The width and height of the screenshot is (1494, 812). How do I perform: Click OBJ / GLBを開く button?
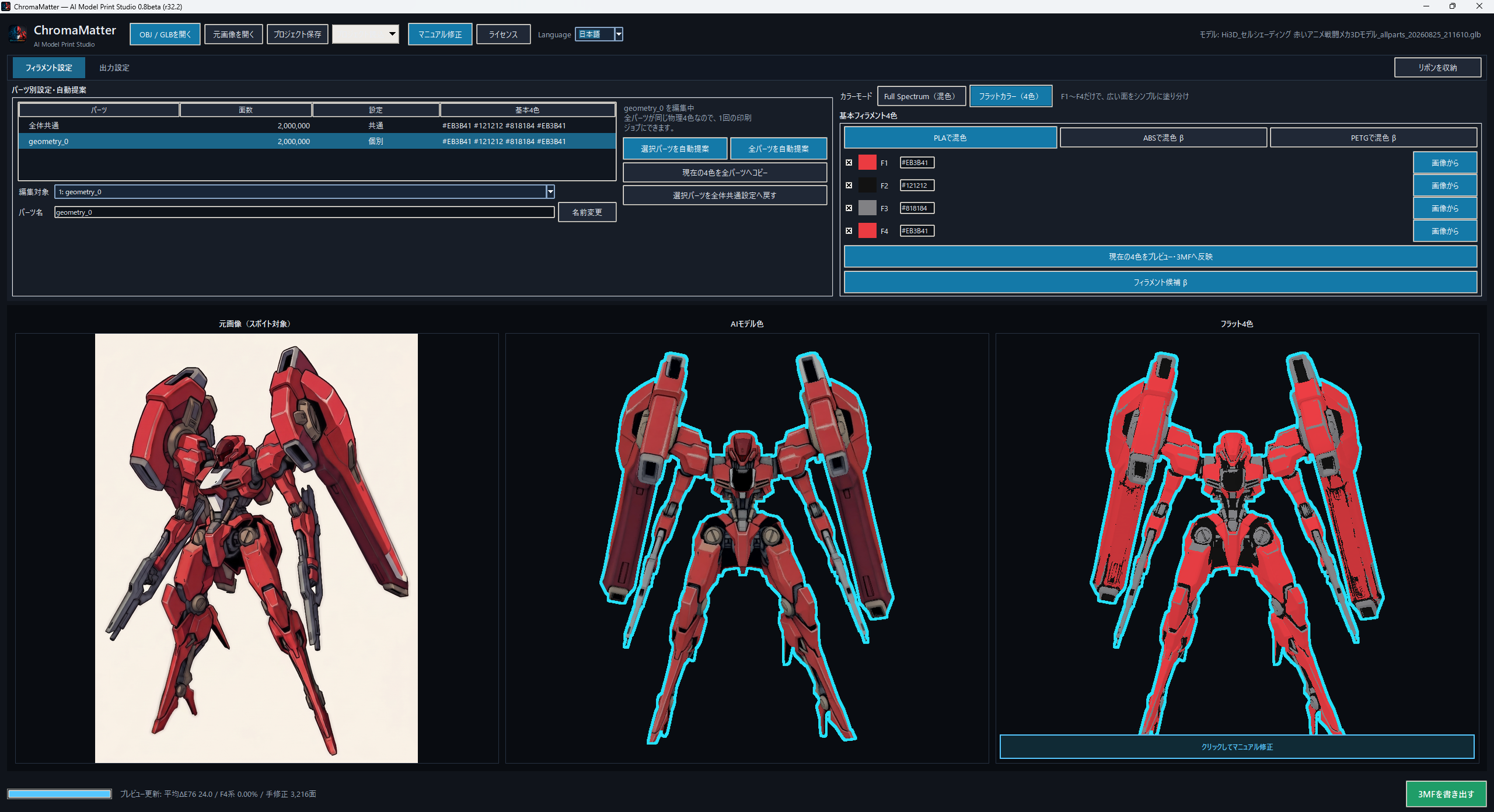click(x=165, y=34)
